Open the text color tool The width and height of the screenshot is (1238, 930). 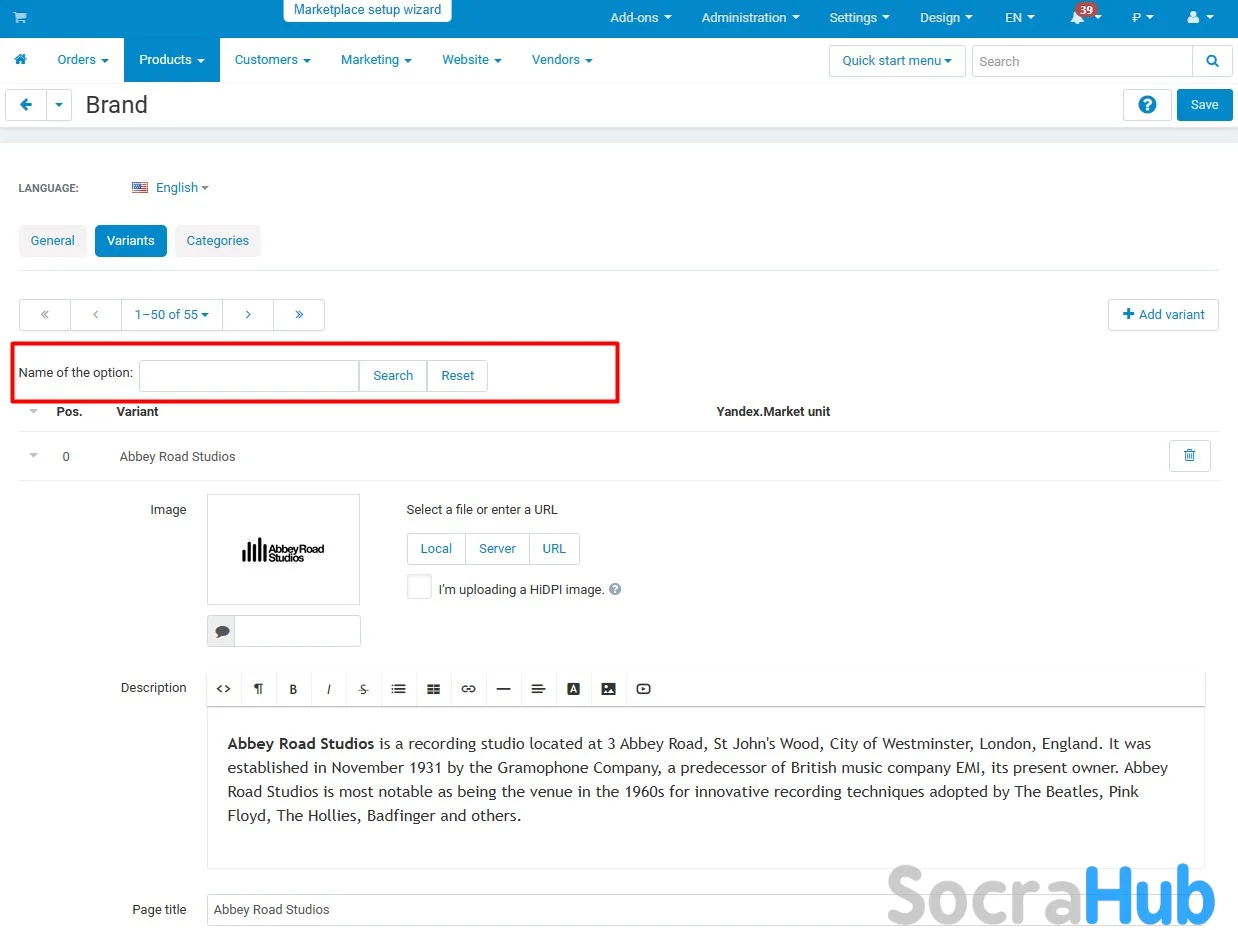pos(573,689)
